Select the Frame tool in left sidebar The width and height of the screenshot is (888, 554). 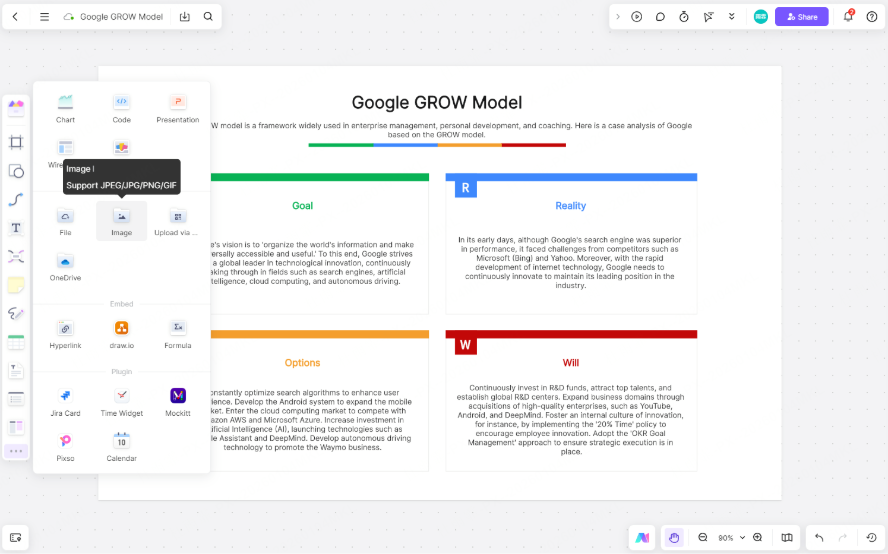click(16, 142)
